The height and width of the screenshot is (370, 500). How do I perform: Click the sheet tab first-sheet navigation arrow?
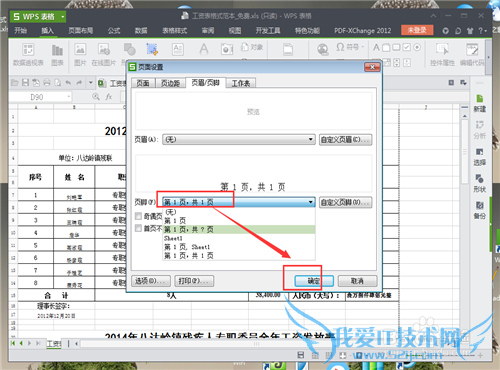[x=13, y=343]
